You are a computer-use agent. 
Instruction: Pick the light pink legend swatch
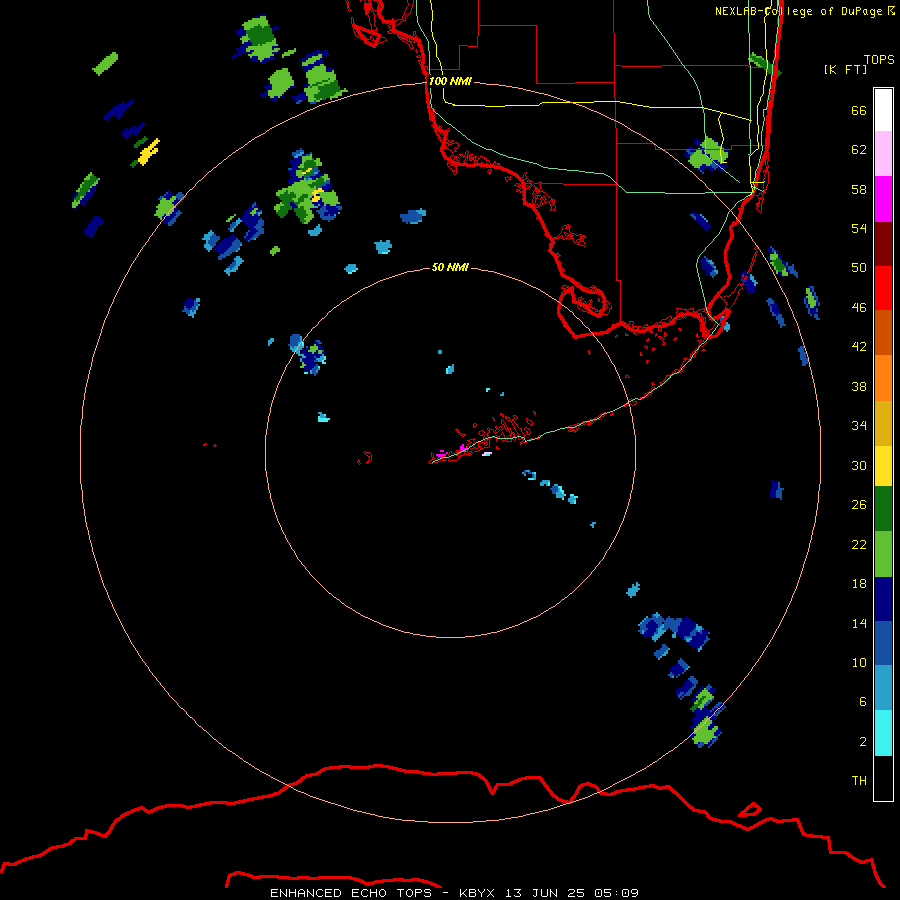[883, 153]
